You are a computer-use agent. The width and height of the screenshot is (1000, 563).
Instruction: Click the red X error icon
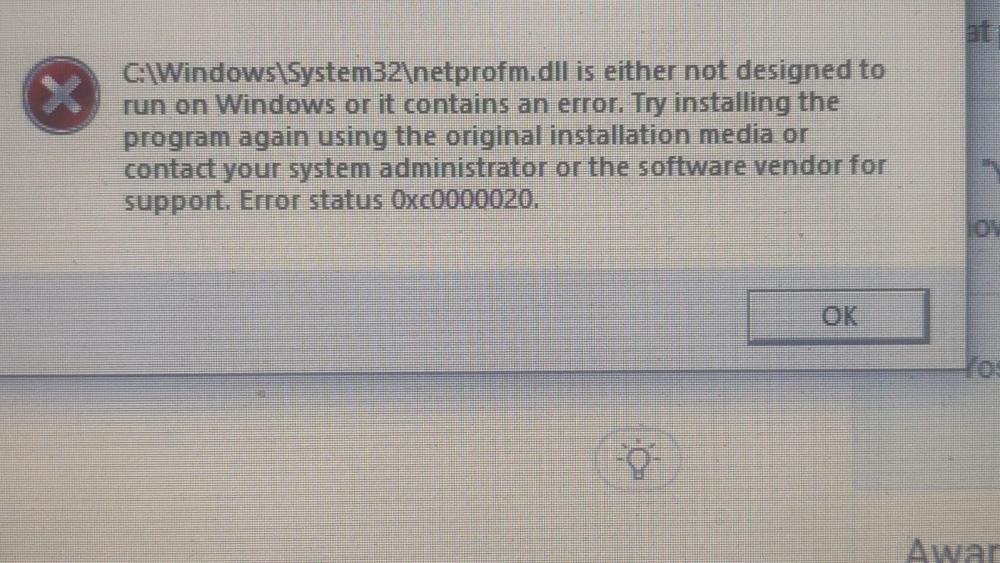click(61, 95)
